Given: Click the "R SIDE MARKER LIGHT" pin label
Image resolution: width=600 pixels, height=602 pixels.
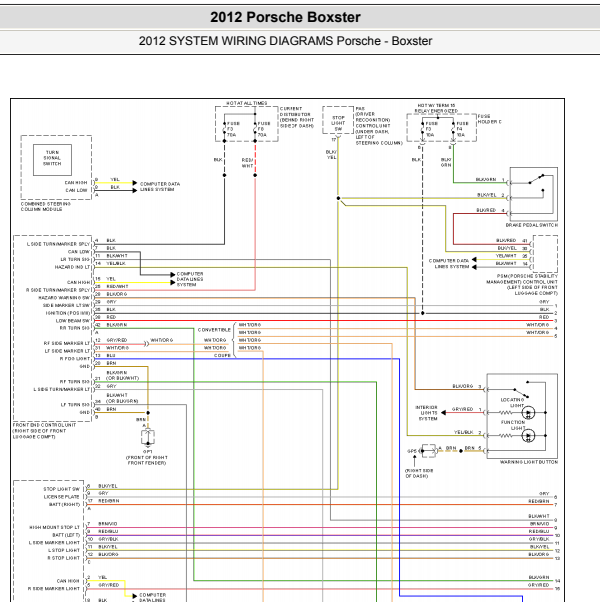Looking at the screenshot, I should [54, 589].
